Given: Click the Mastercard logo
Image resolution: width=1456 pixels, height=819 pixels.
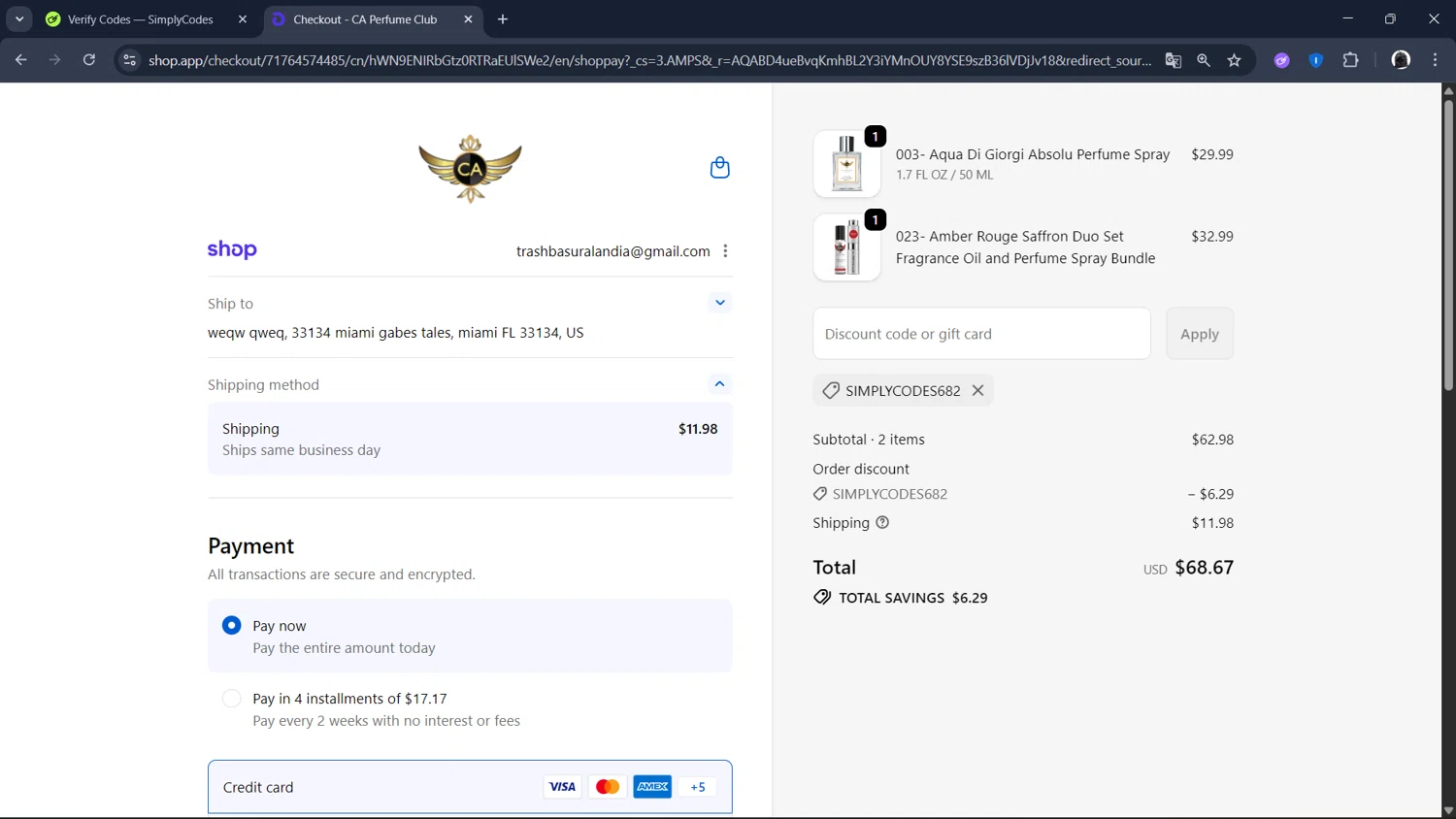Looking at the screenshot, I should pyautogui.click(x=608, y=787).
